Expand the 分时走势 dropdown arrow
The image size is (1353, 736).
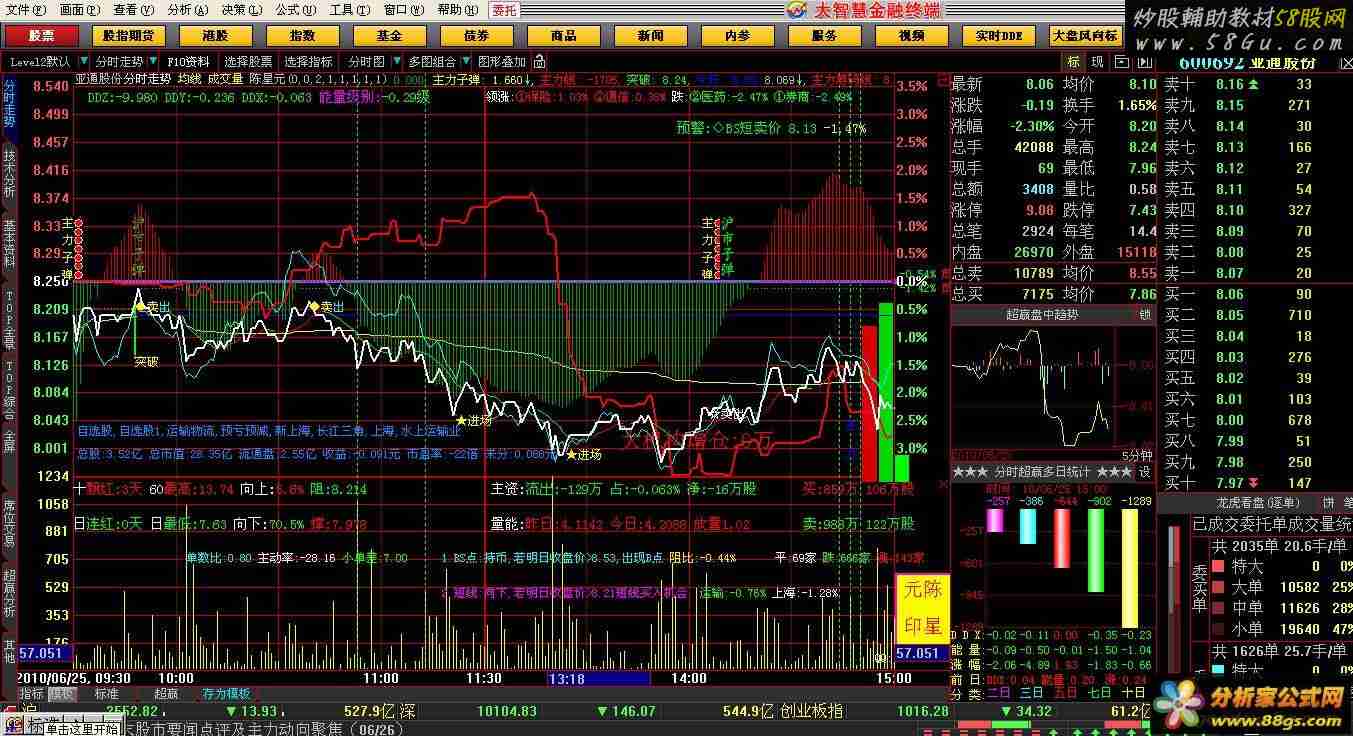tap(153, 61)
